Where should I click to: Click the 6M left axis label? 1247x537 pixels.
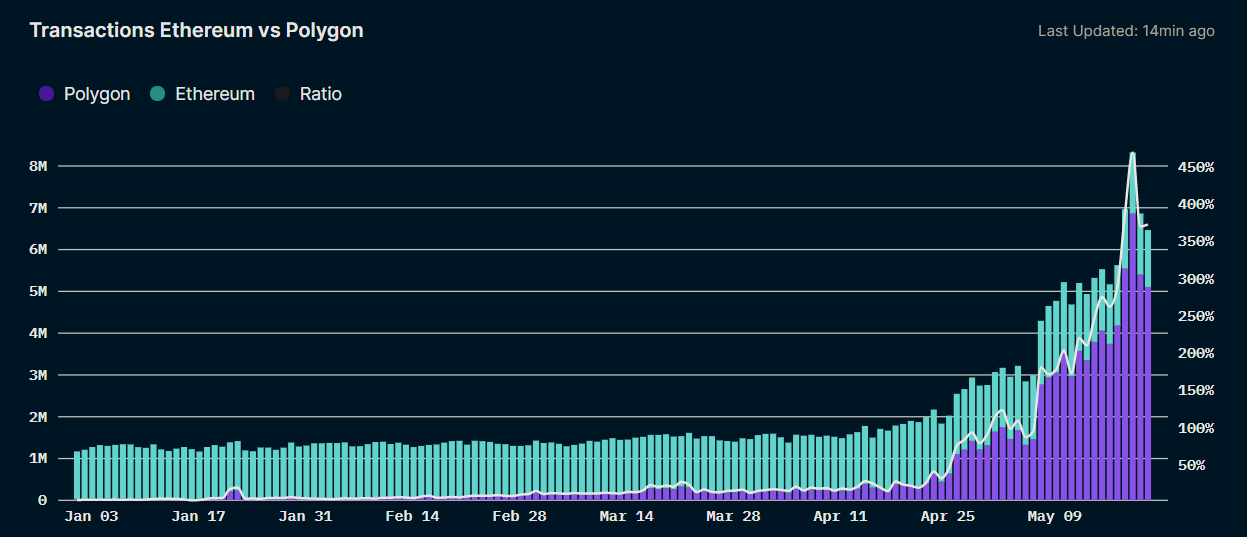[x=38, y=250]
